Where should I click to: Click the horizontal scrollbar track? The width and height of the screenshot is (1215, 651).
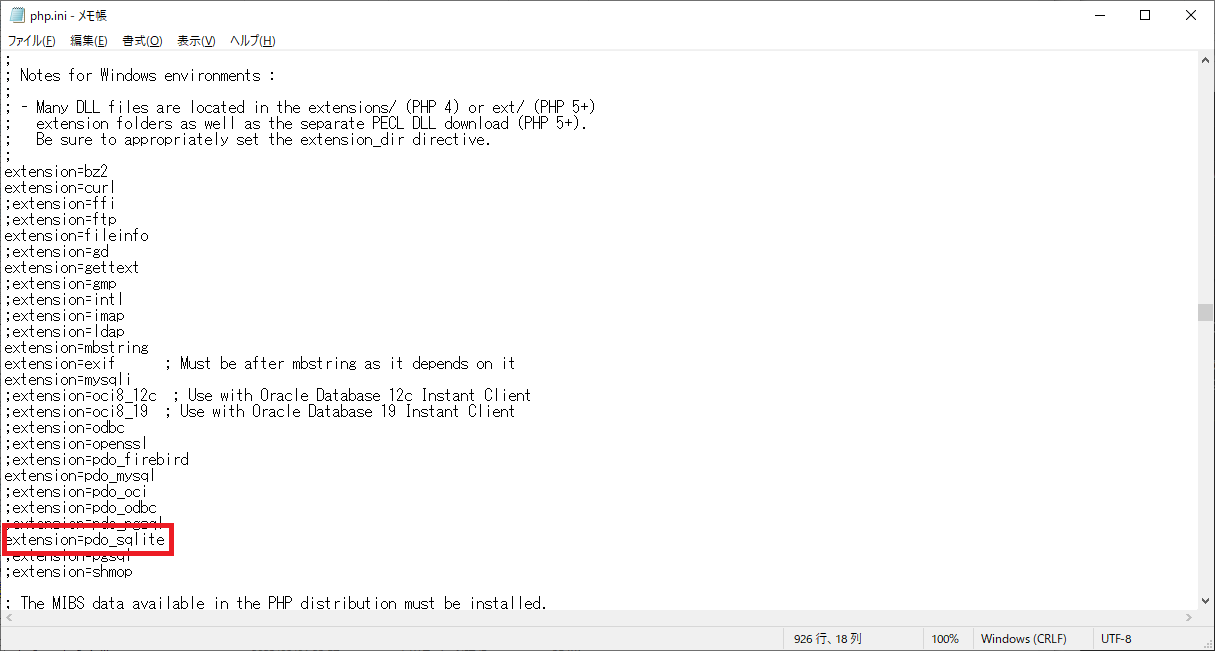click(x=599, y=618)
